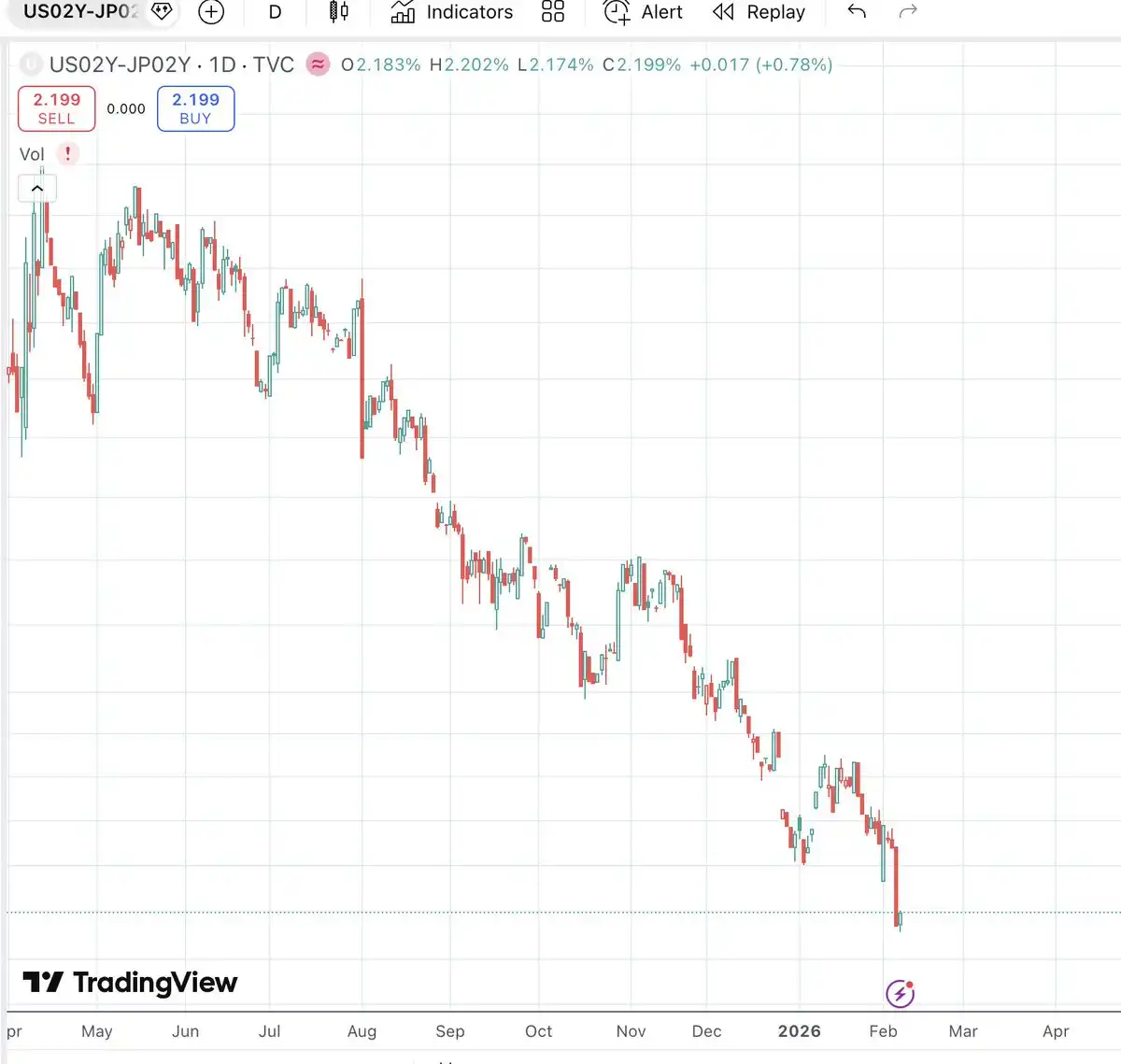Click the undo arrow

[857, 12]
